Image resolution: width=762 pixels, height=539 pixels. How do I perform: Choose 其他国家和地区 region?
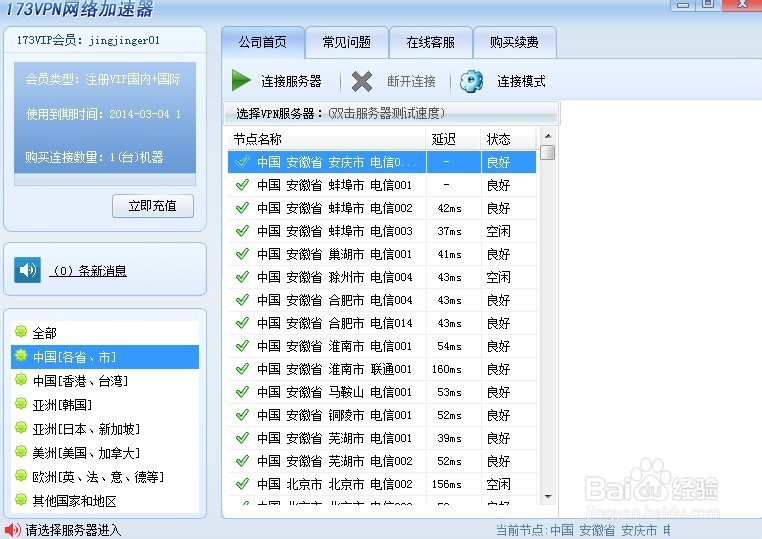coord(105,501)
